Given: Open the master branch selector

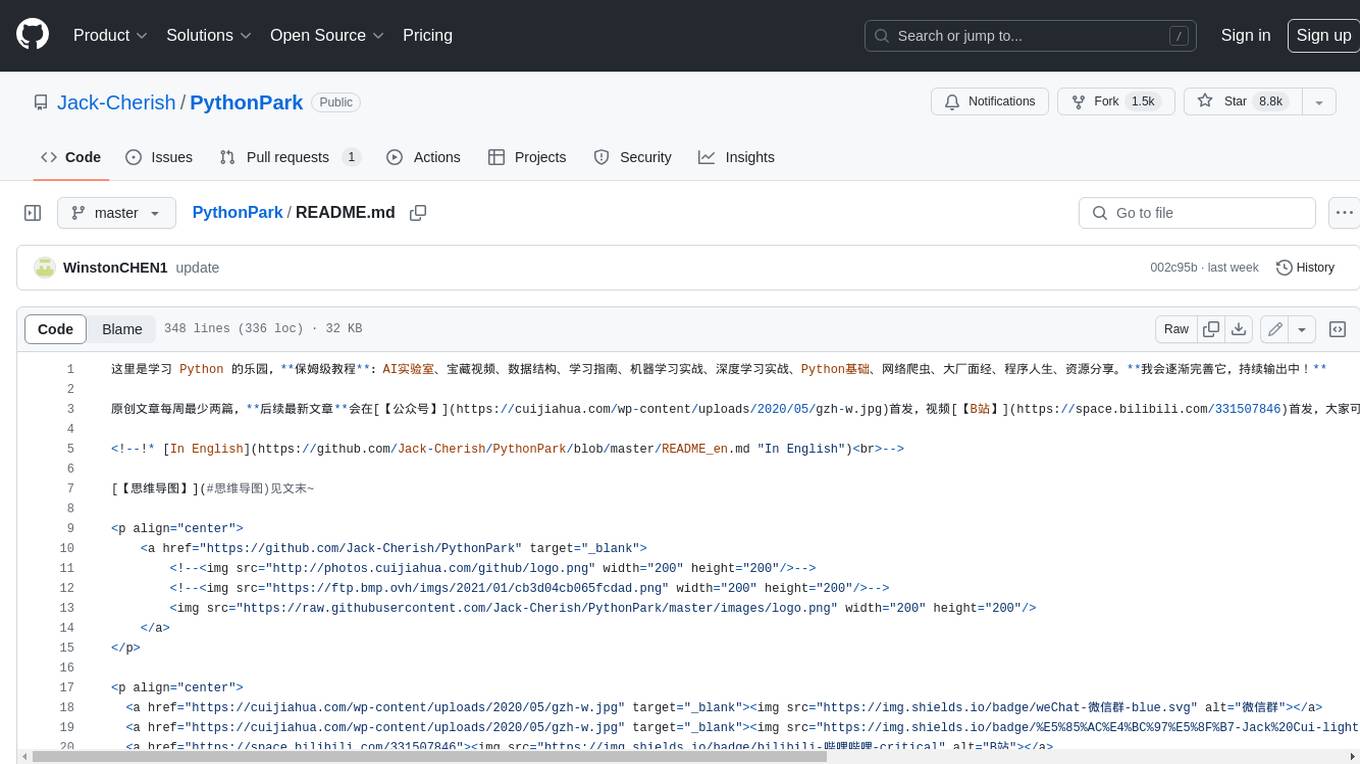Looking at the screenshot, I should pyautogui.click(x=116, y=213).
